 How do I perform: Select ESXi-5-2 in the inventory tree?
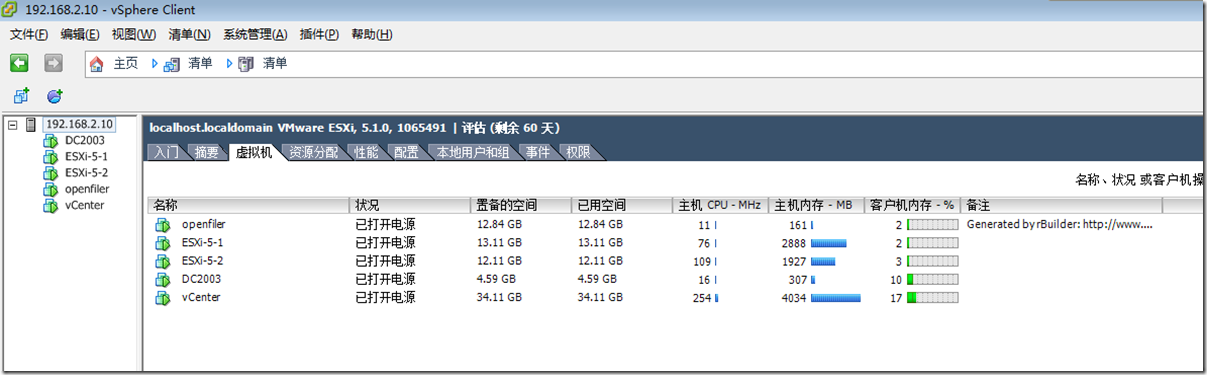(86, 173)
